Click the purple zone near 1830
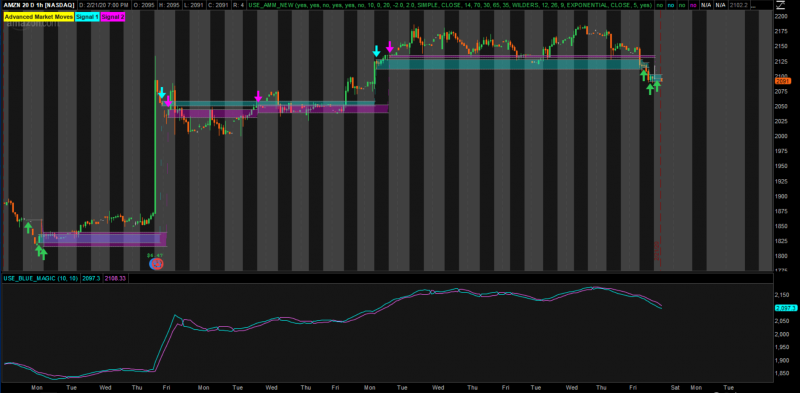This screenshot has height=393, width=800. pyautogui.click(x=102, y=239)
